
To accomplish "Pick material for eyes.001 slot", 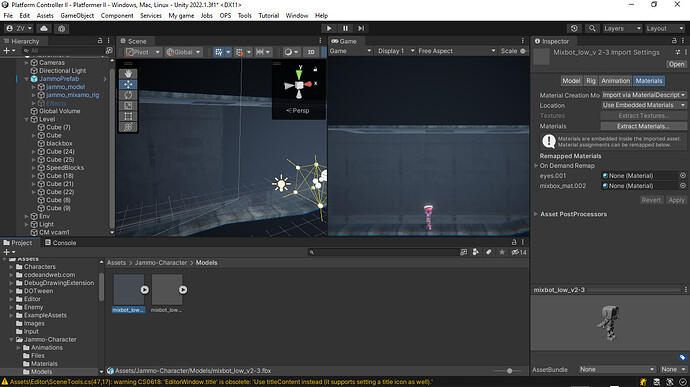I will pyautogui.click(x=683, y=175).
